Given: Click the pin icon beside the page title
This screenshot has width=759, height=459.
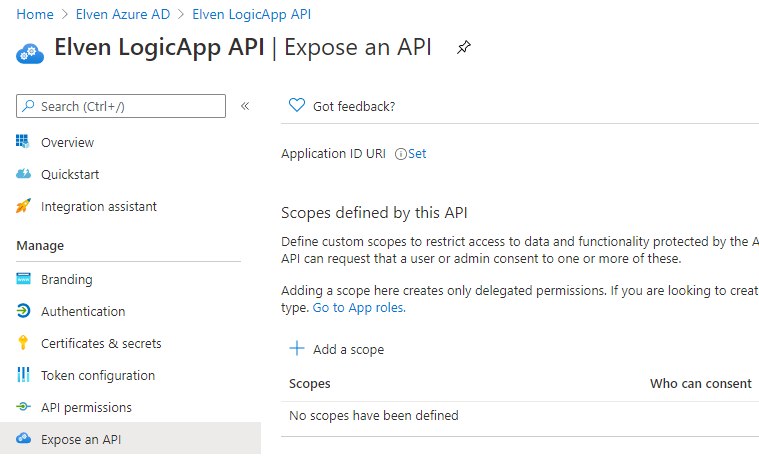Looking at the screenshot, I should point(464,47).
